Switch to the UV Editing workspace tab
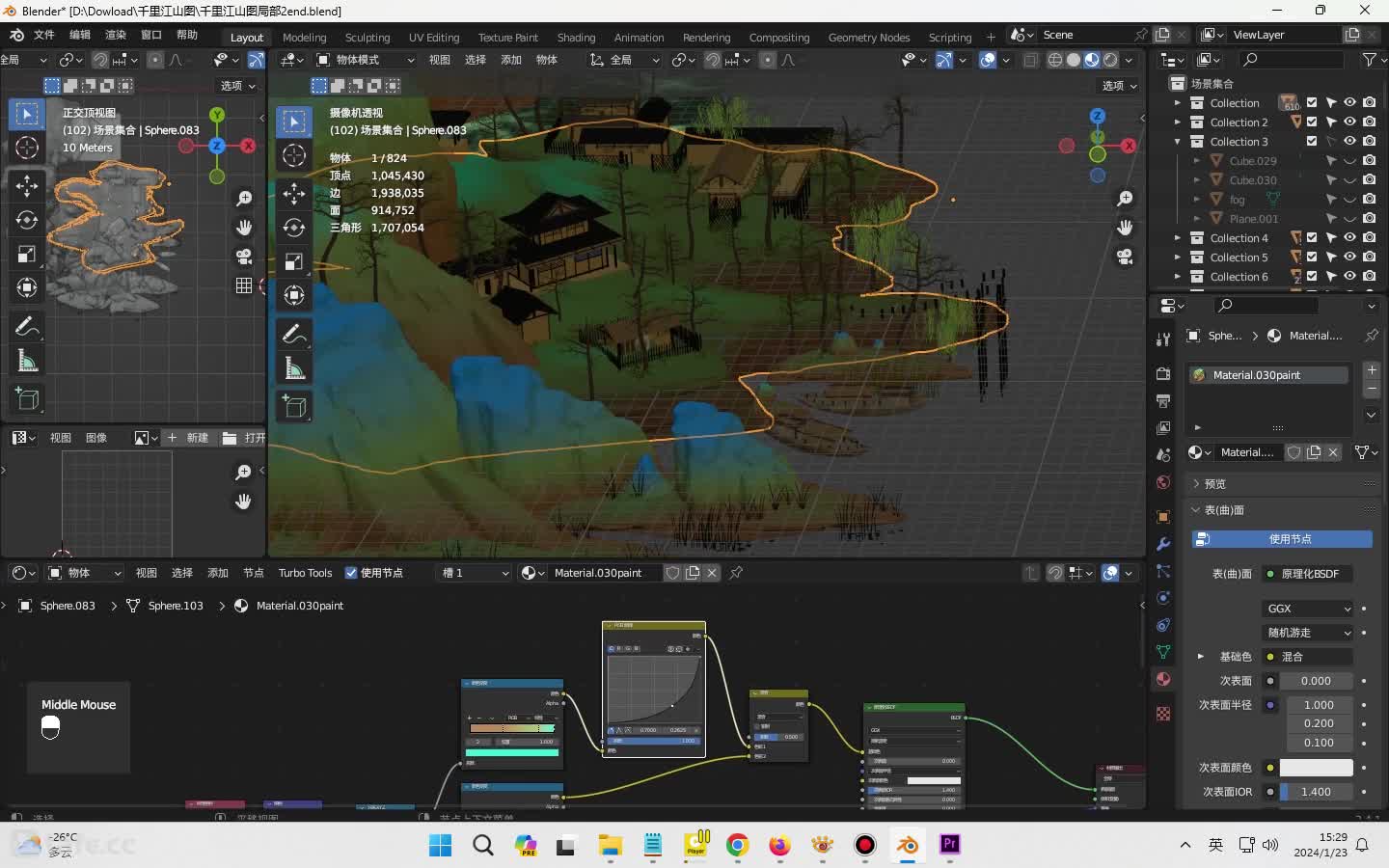This screenshot has width=1389, height=868. click(x=434, y=37)
